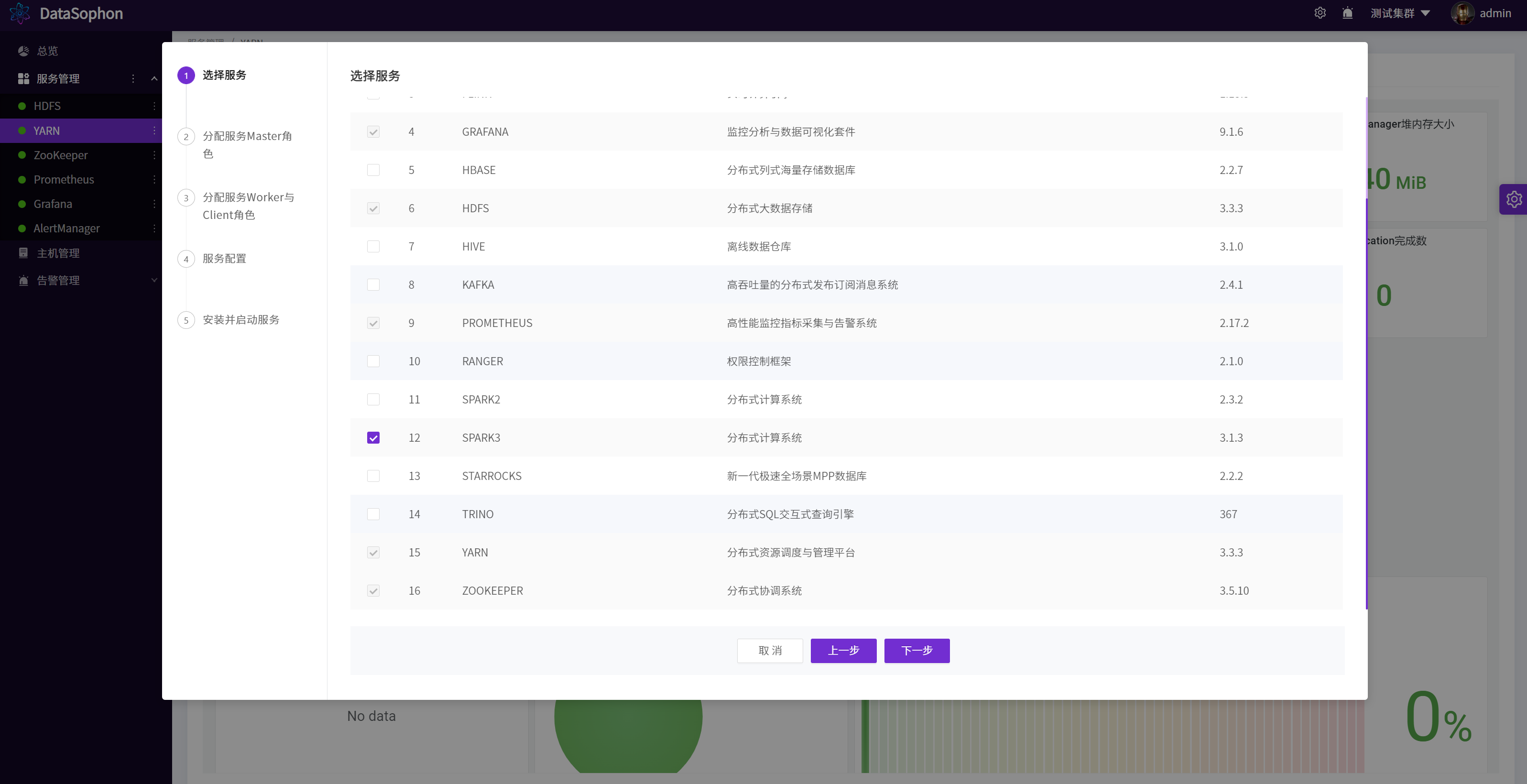The image size is (1527, 784).
Task: Click the 主机管理 host icon
Action: click(24, 253)
